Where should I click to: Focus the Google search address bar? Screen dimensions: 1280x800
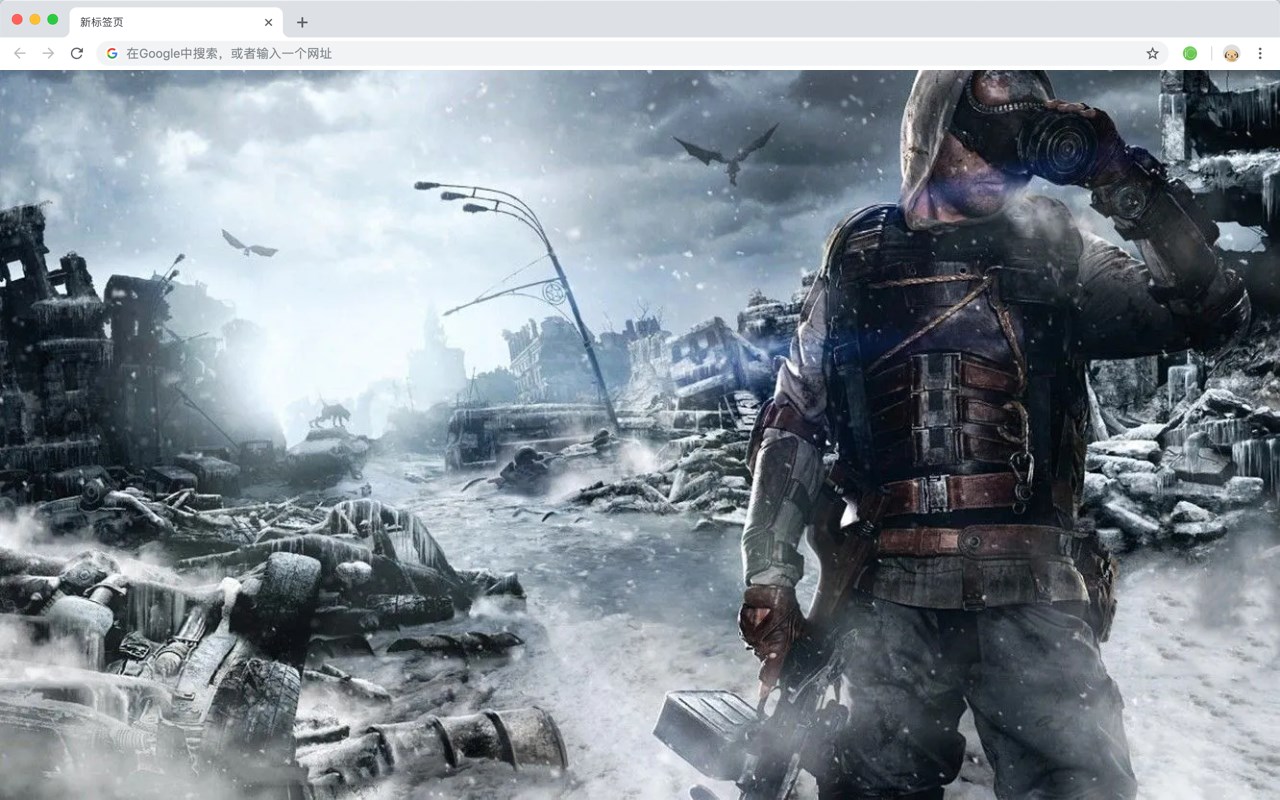pyautogui.click(x=632, y=53)
